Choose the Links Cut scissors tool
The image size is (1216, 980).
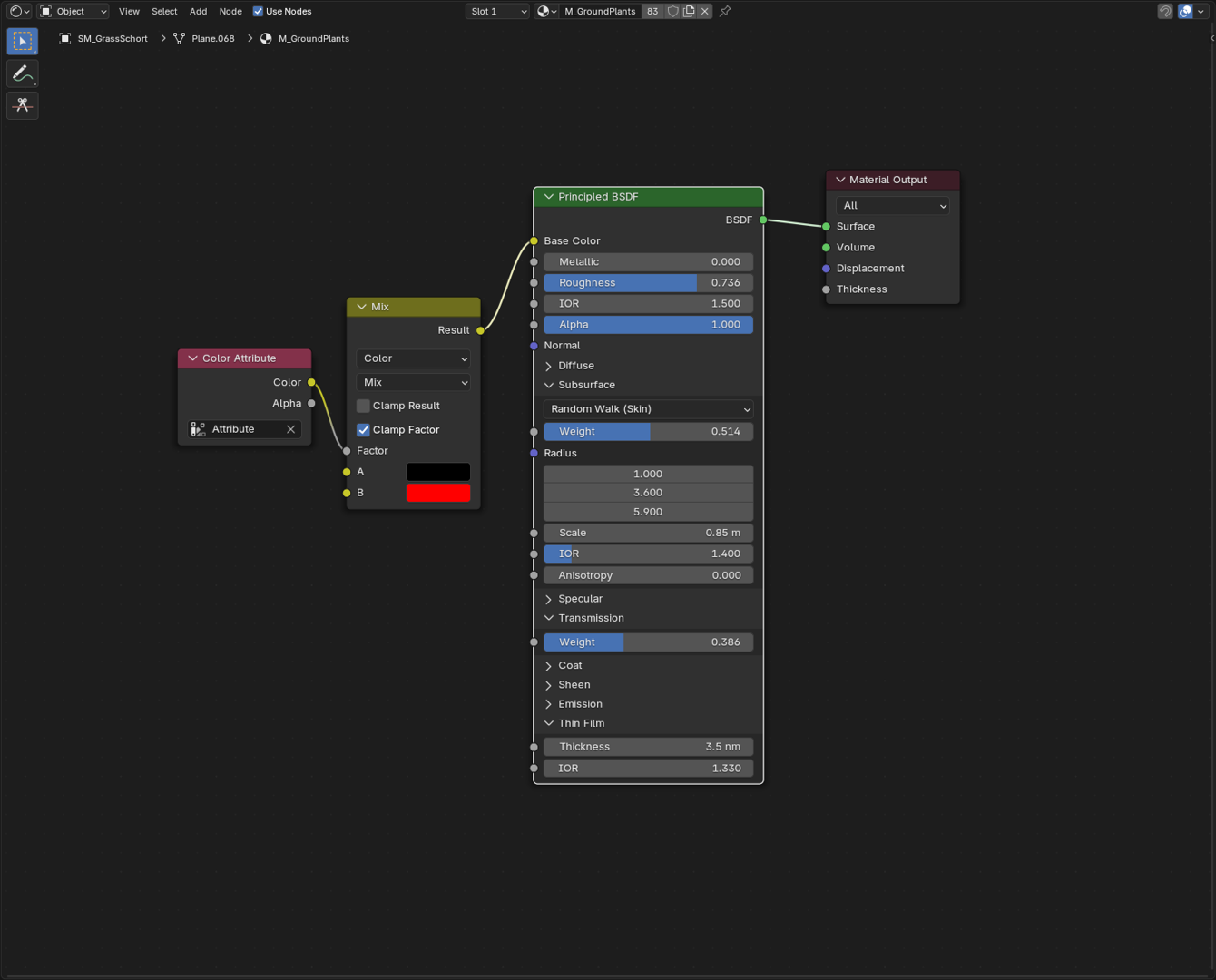click(x=23, y=105)
